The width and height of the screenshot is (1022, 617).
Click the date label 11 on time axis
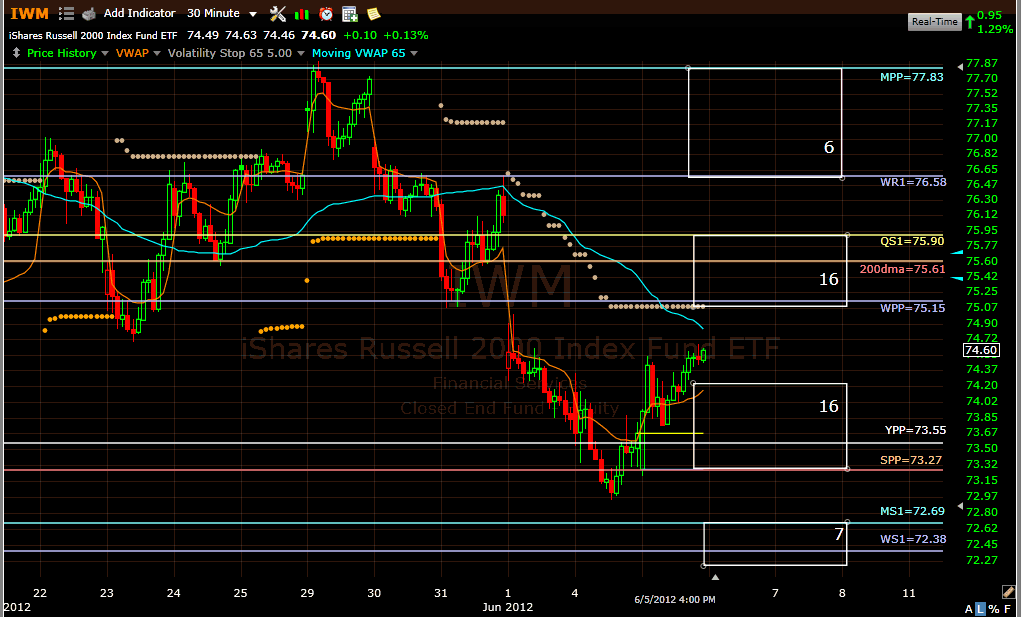[x=909, y=593]
